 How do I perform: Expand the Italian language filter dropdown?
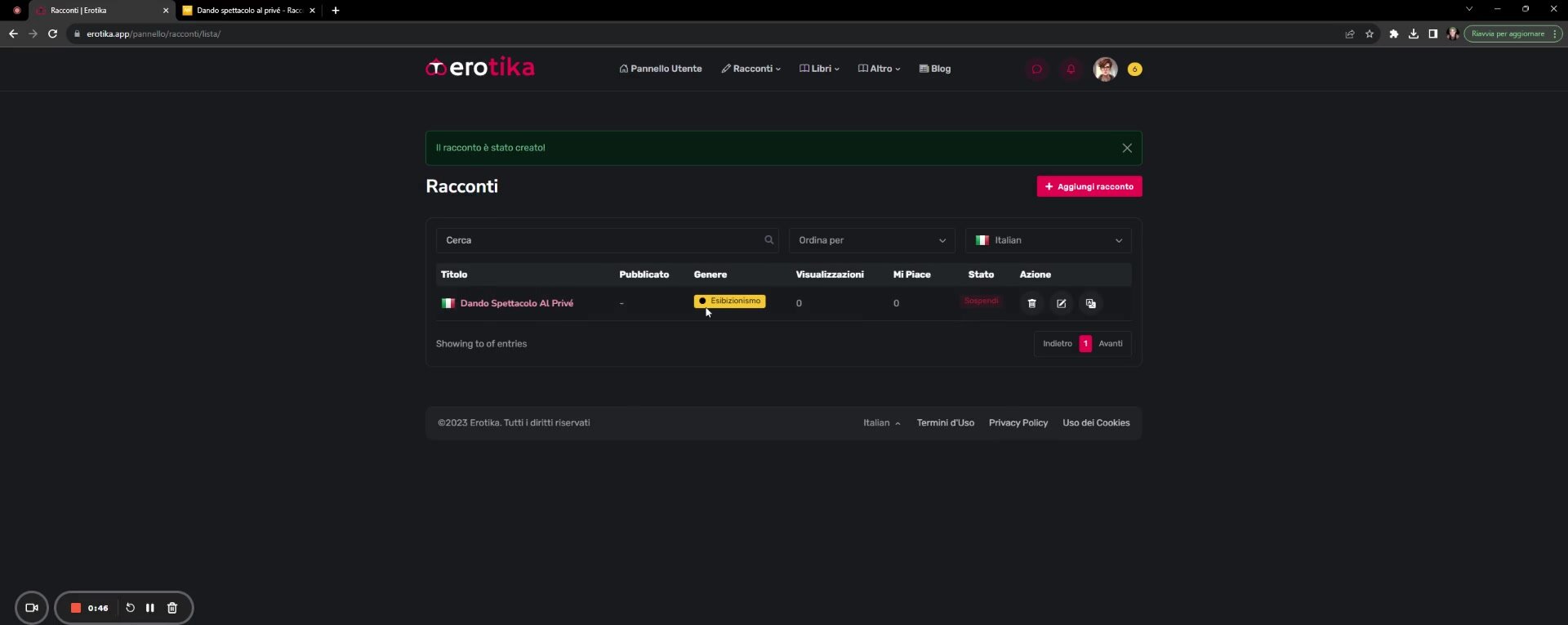pos(1048,240)
